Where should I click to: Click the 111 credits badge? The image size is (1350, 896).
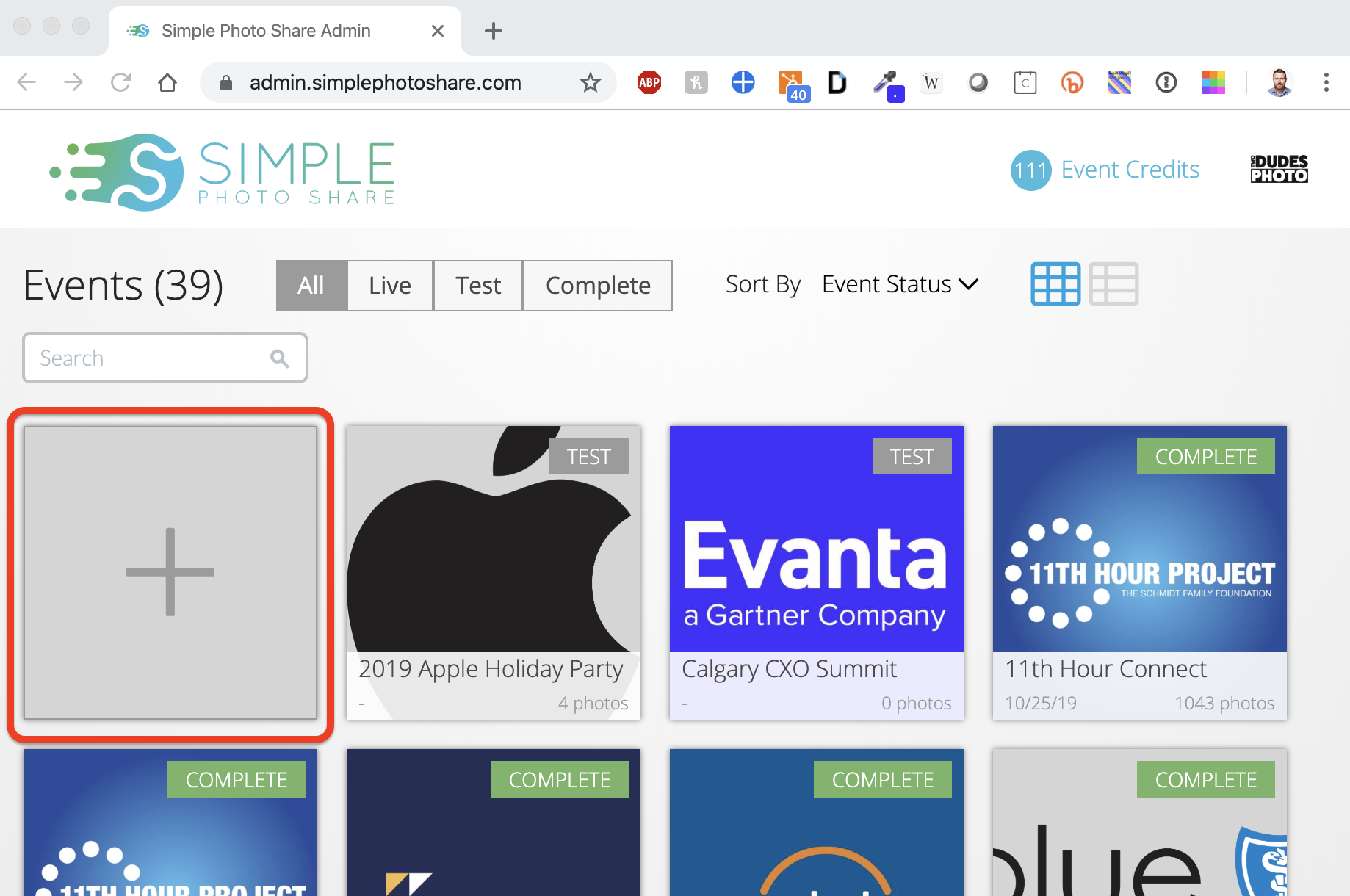[1031, 170]
